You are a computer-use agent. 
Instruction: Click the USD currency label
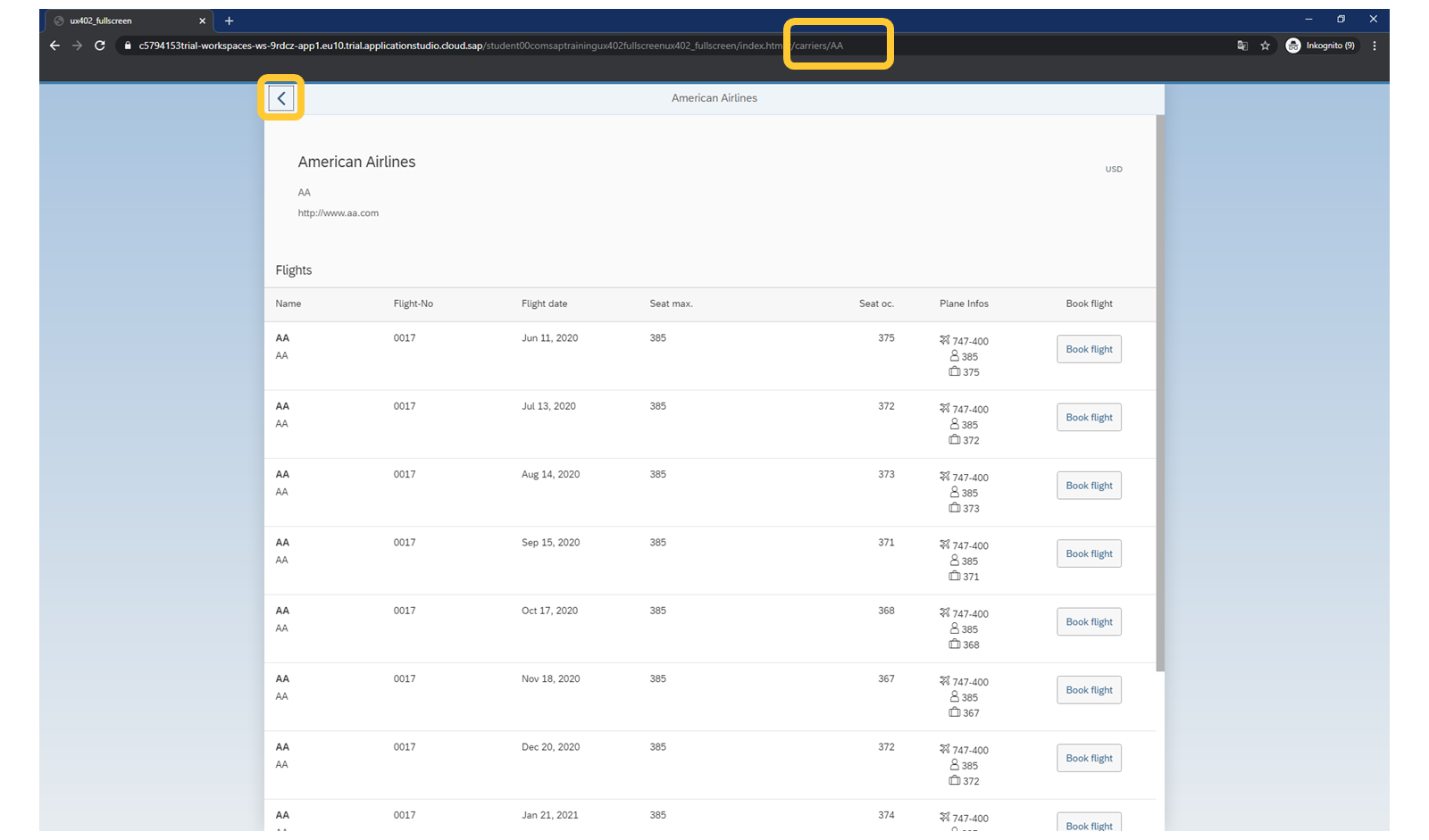coord(1114,169)
